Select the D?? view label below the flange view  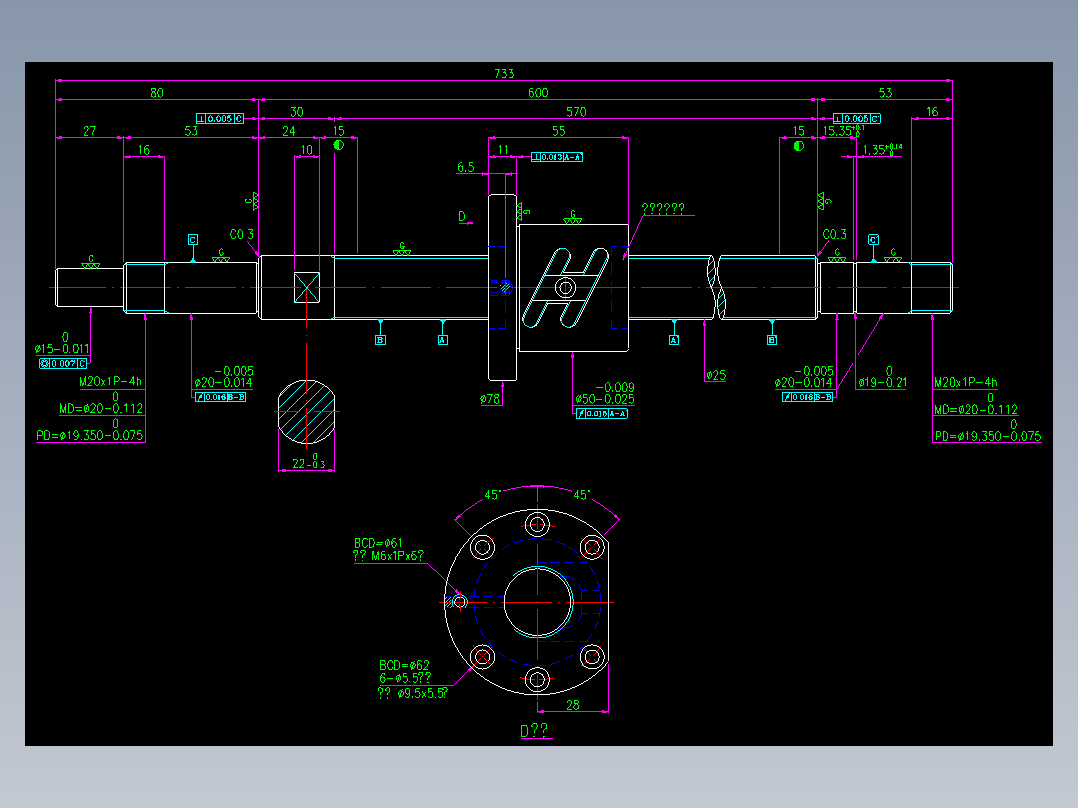535,731
